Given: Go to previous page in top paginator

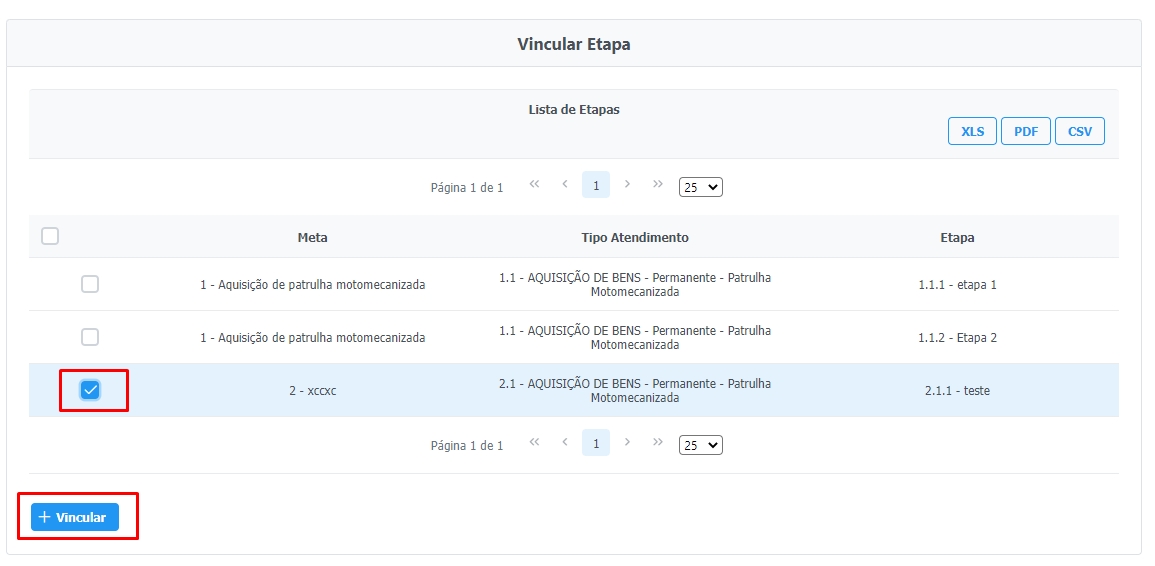Looking at the screenshot, I should (565, 185).
